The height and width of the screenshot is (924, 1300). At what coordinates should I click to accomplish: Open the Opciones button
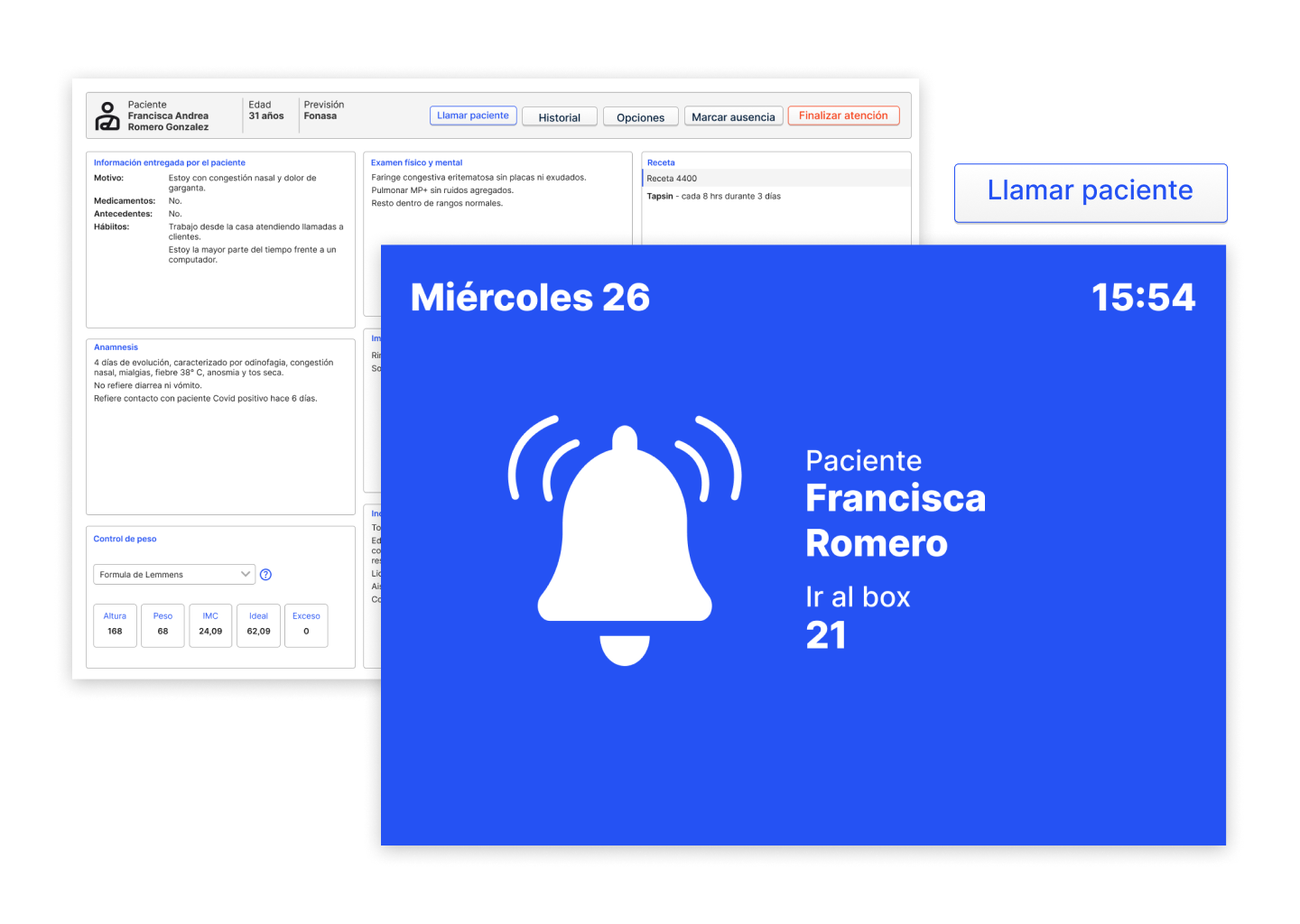point(641,117)
